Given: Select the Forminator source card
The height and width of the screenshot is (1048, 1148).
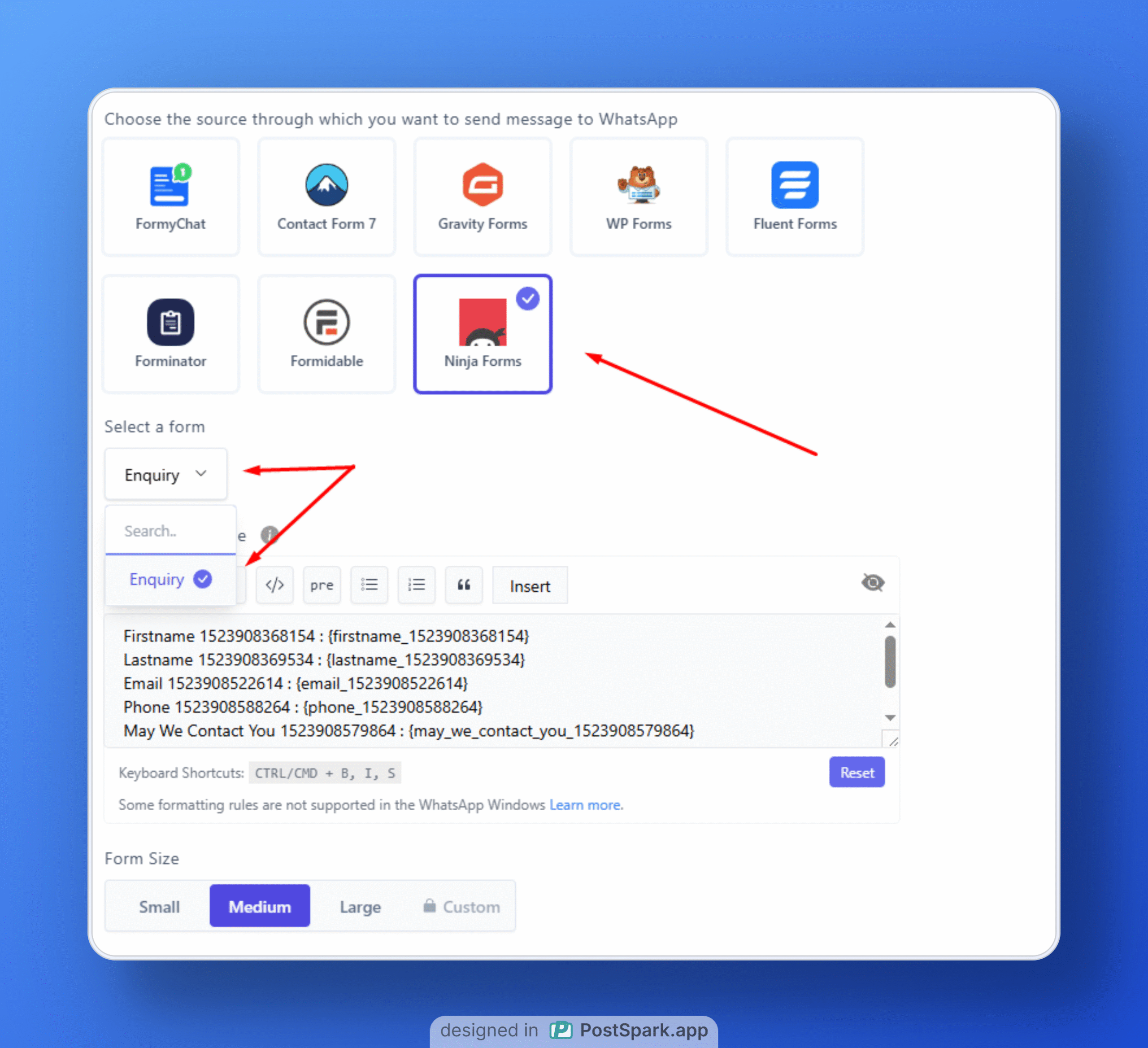Looking at the screenshot, I should tap(170, 334).
